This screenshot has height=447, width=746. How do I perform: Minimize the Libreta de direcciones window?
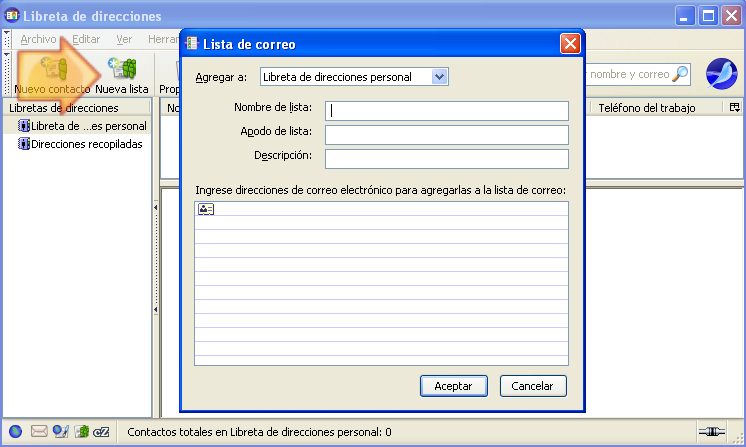[x=685, y=16]
